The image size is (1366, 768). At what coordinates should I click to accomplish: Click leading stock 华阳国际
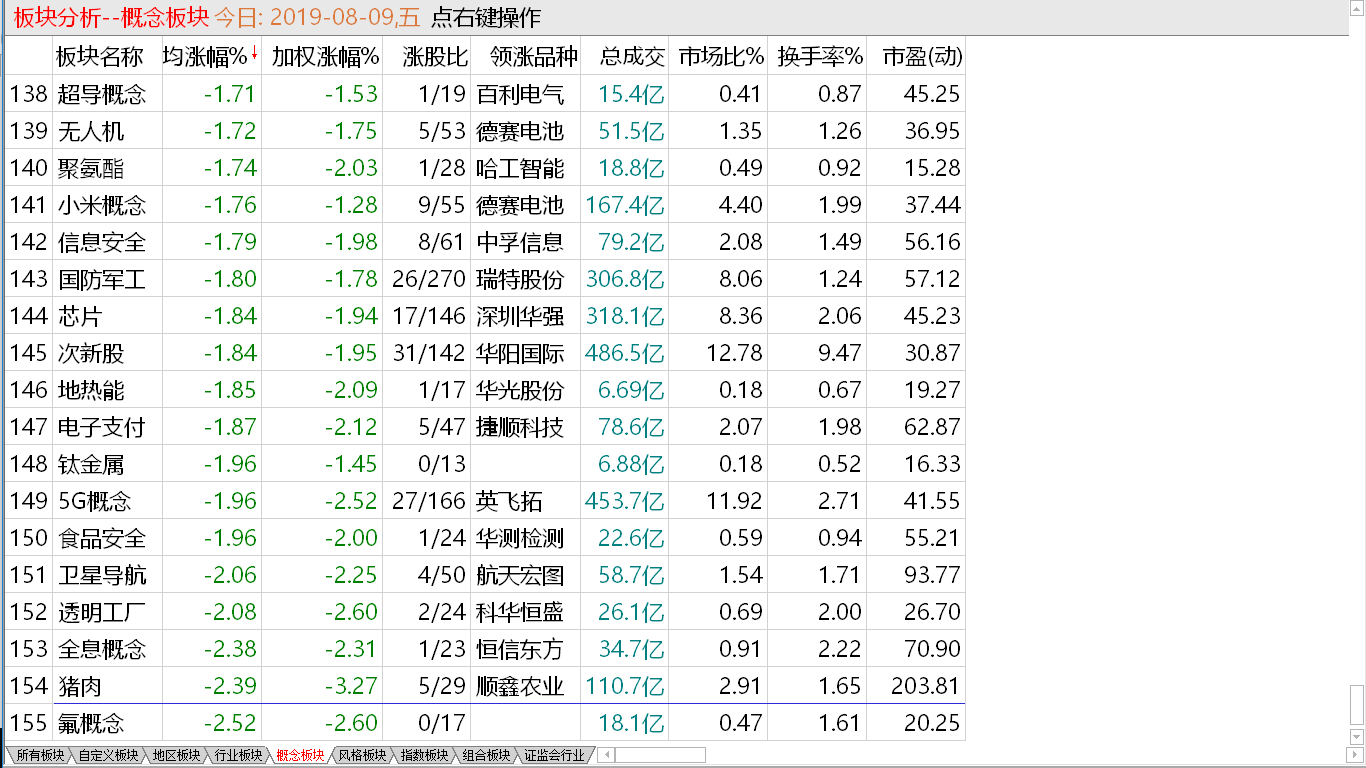tap(520, 353)
